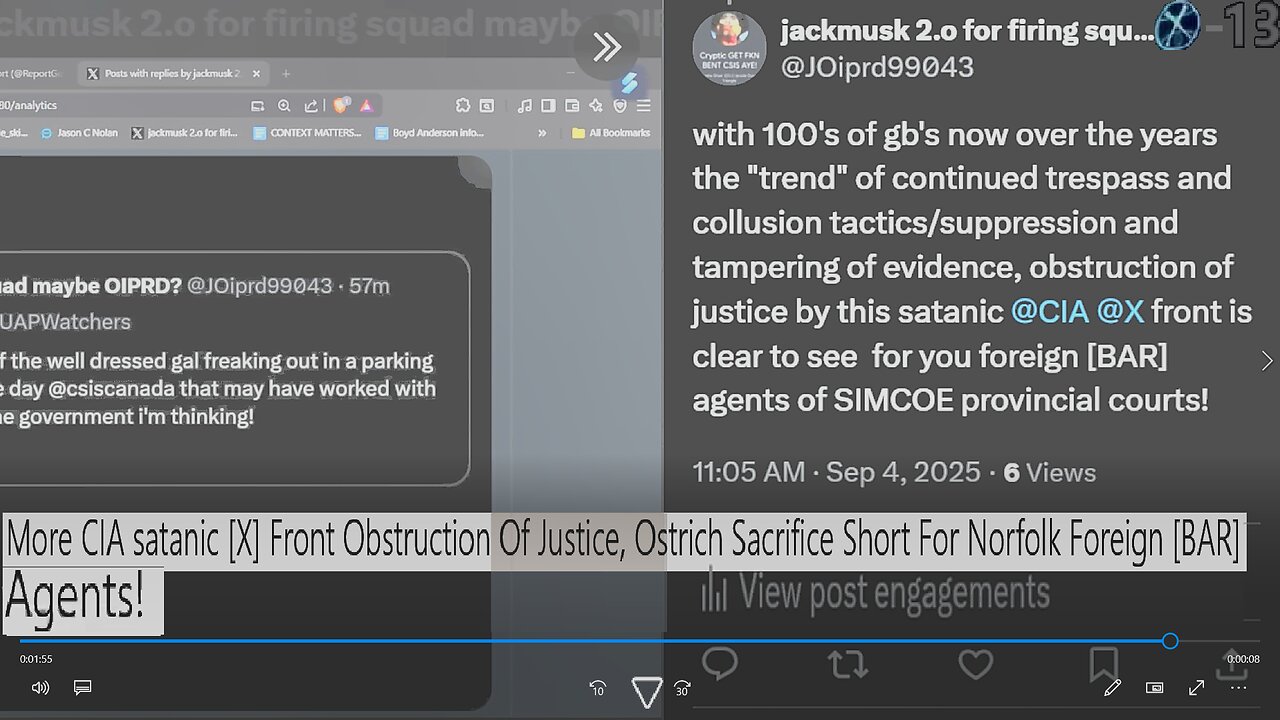Switch the player to mini view mode
The height and width of the screenshot is (720, 1280).
click(x=1154, y=688)
